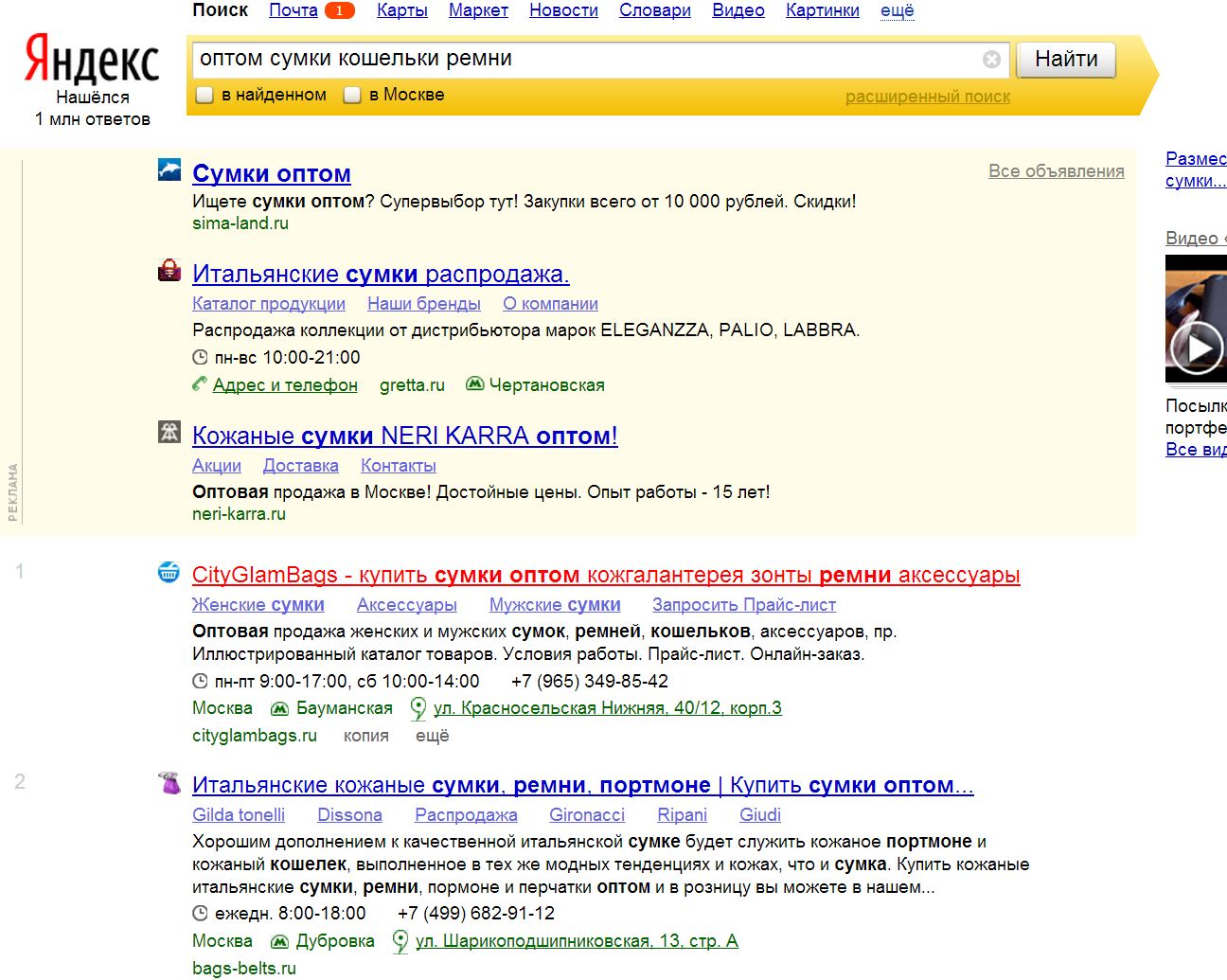Screen dimensions: 1227x980
Task: Expand 'ещё' options for cityglambags.ru result
Action: click(433, 736)
